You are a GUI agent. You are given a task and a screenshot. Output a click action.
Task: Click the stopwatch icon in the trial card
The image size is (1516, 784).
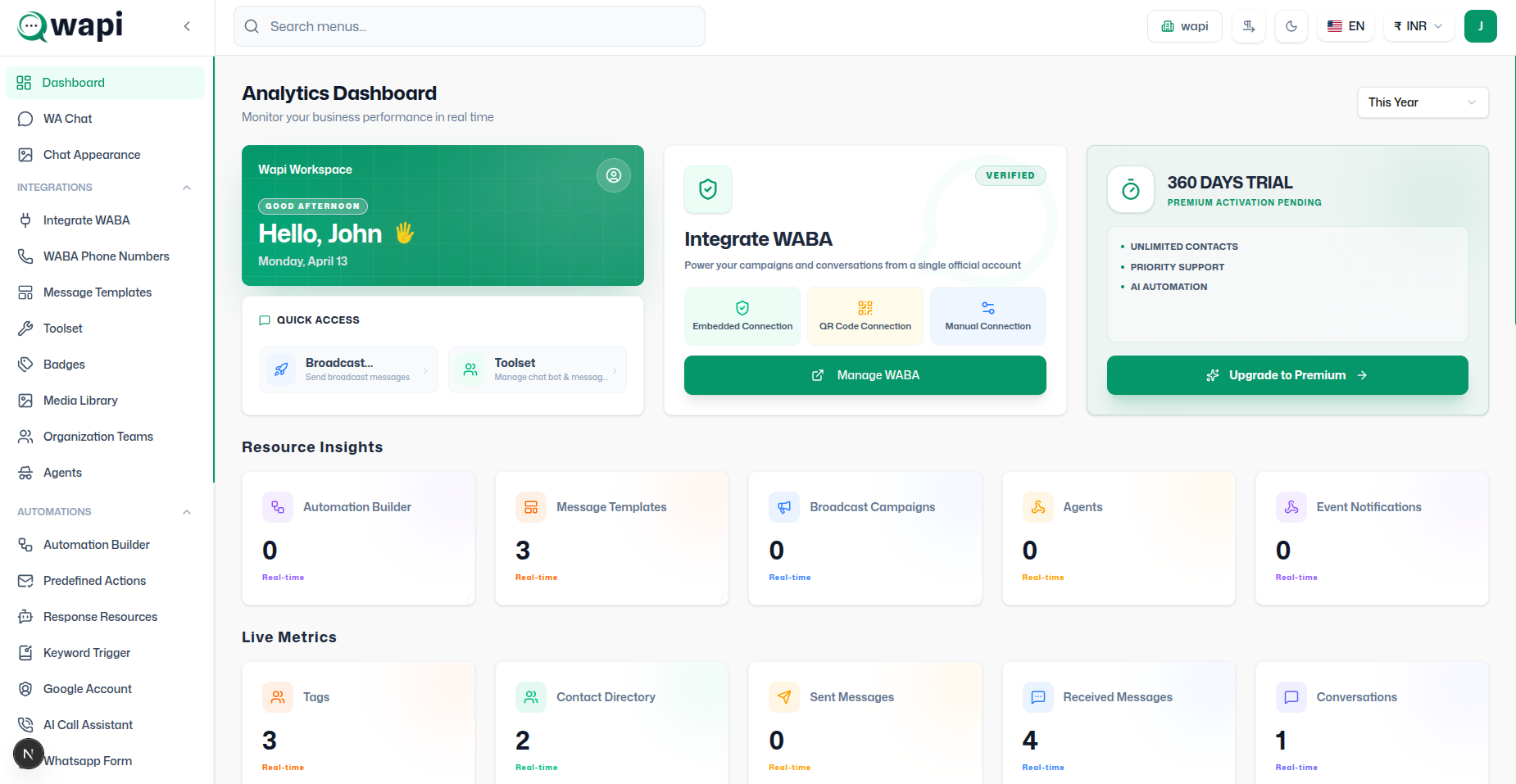coord(1131,190)
